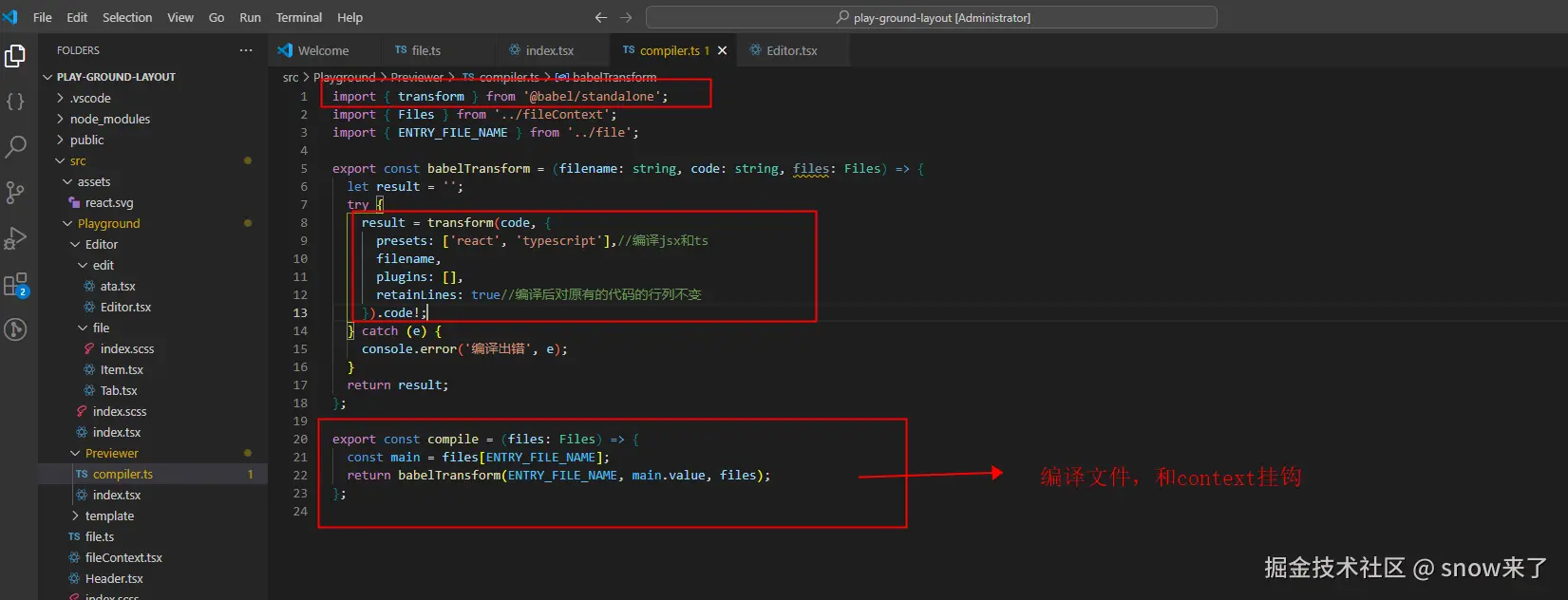Open the Folders panel more actions menu
Screen dimensions: 1568x600
[x=246, y=50]
